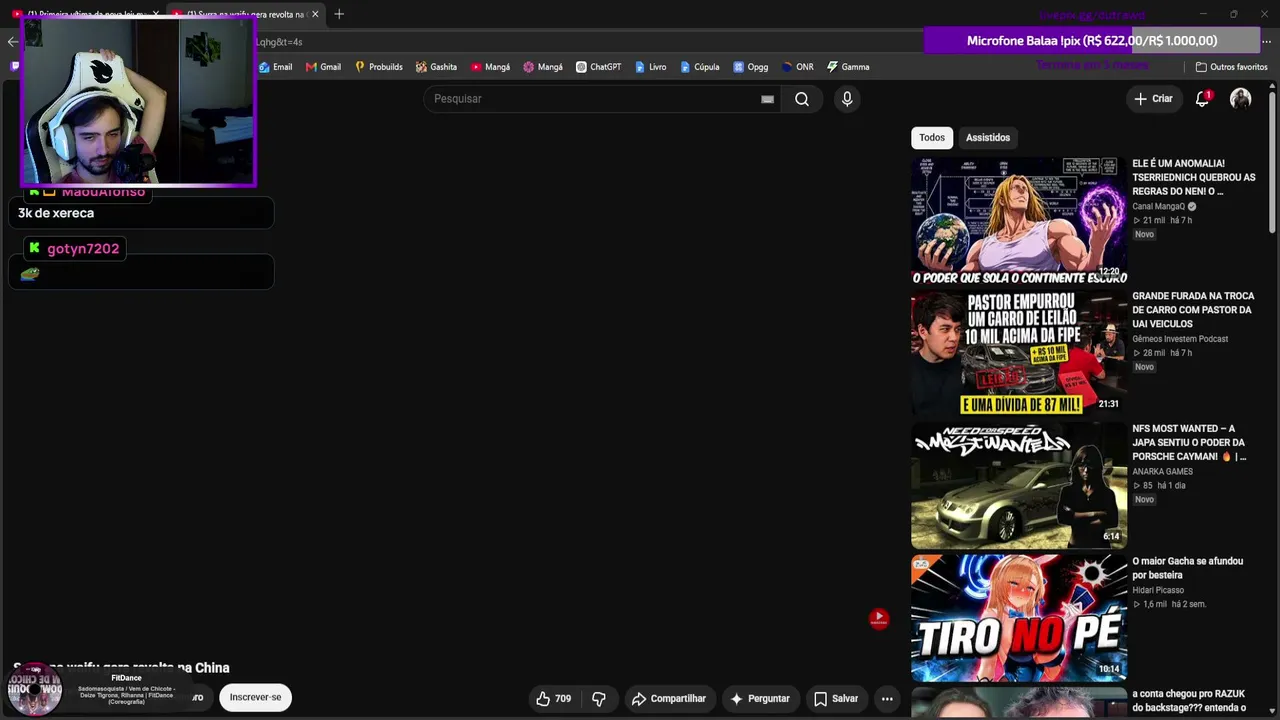This screenshot has width=1280, height=720.
Task: Open YouTube notifications bell
Action: (x=1203, y=98)
